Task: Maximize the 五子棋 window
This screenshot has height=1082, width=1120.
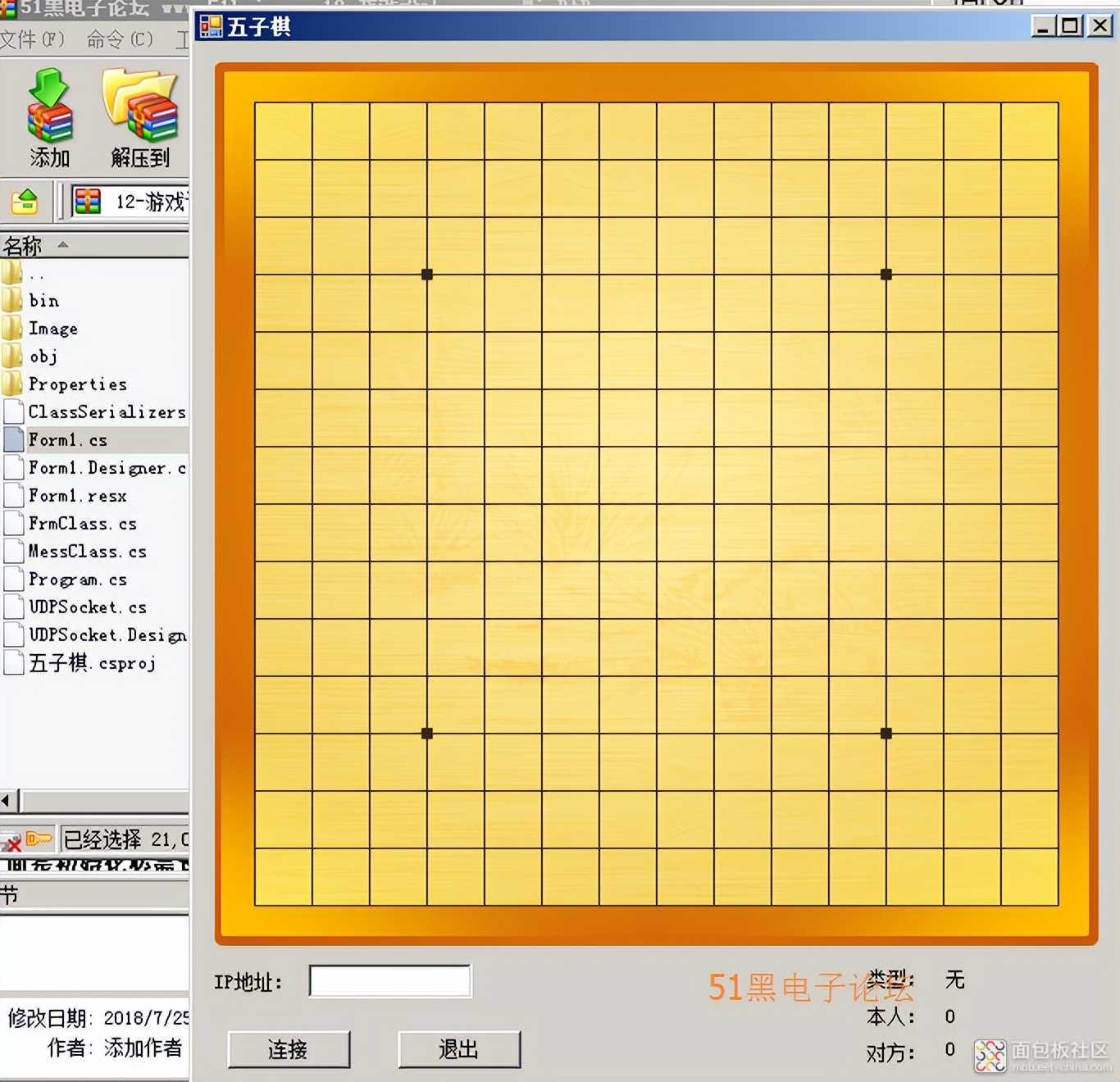Action: 1071,26
